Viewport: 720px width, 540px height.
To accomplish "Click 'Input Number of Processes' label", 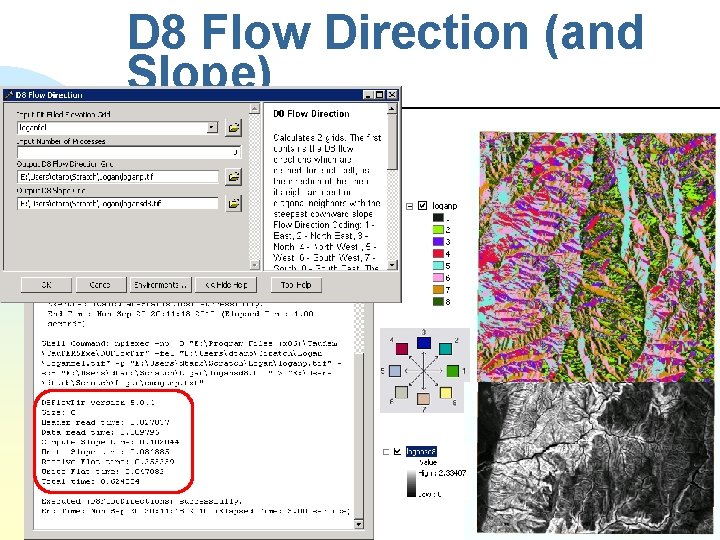I will (x=61, y=141).
